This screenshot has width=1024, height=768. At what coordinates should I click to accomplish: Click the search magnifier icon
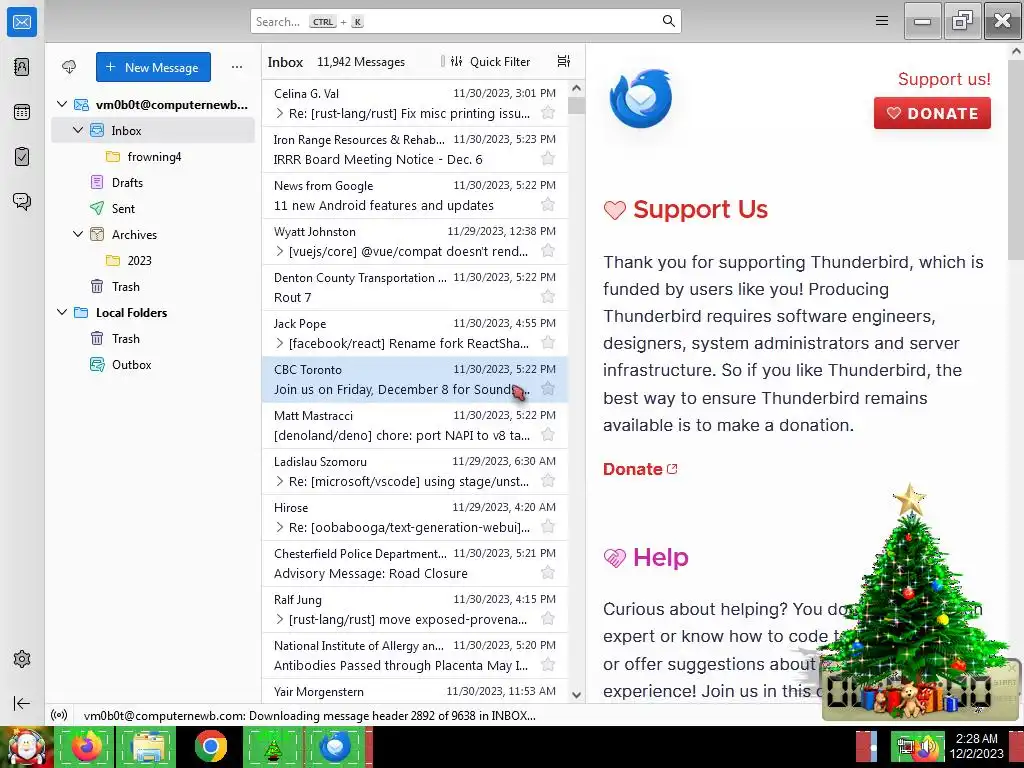(x=668, y=21)
